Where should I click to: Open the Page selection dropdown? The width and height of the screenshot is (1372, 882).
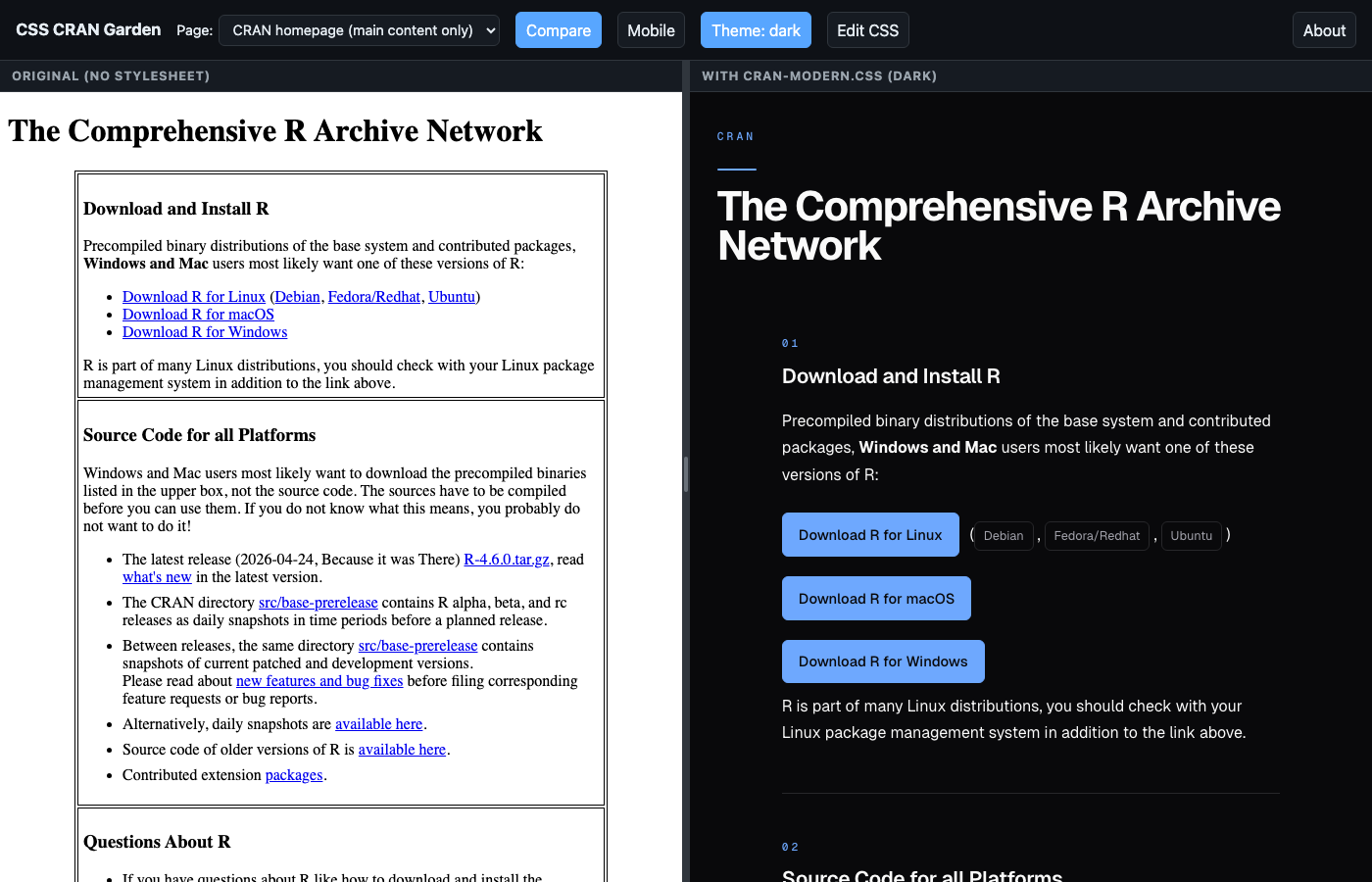[x=359, y=30]
